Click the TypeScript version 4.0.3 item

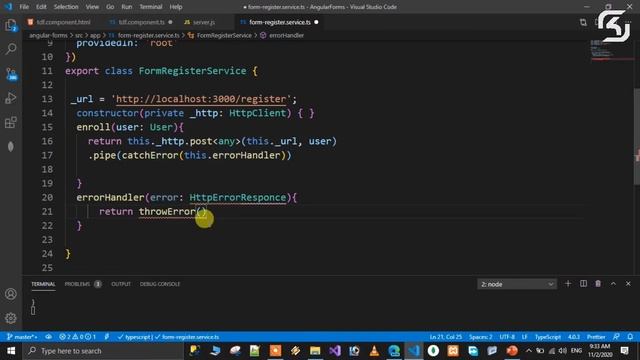pos(573,337)
